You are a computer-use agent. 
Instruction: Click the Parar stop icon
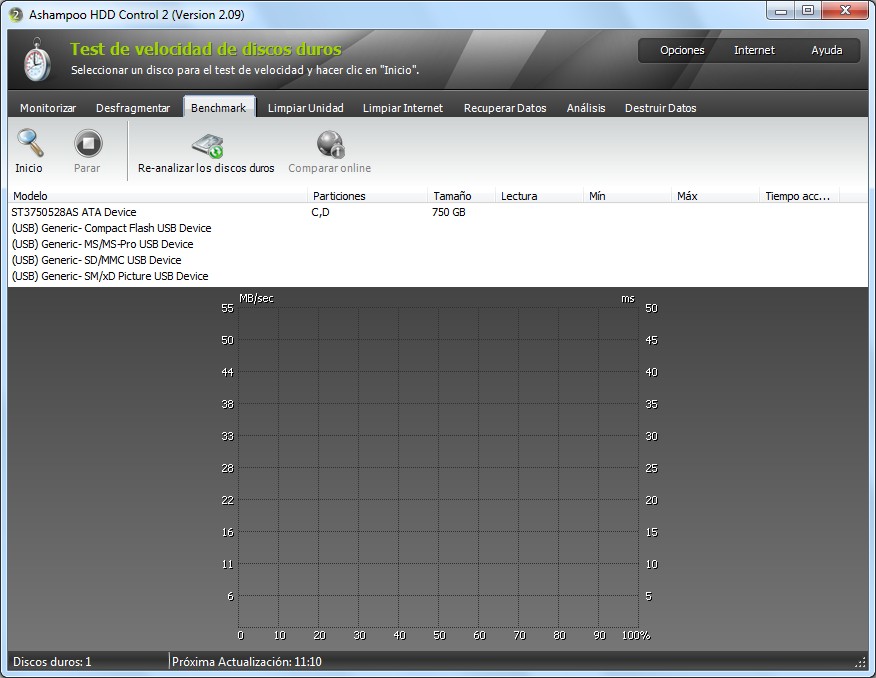point(88,143)
